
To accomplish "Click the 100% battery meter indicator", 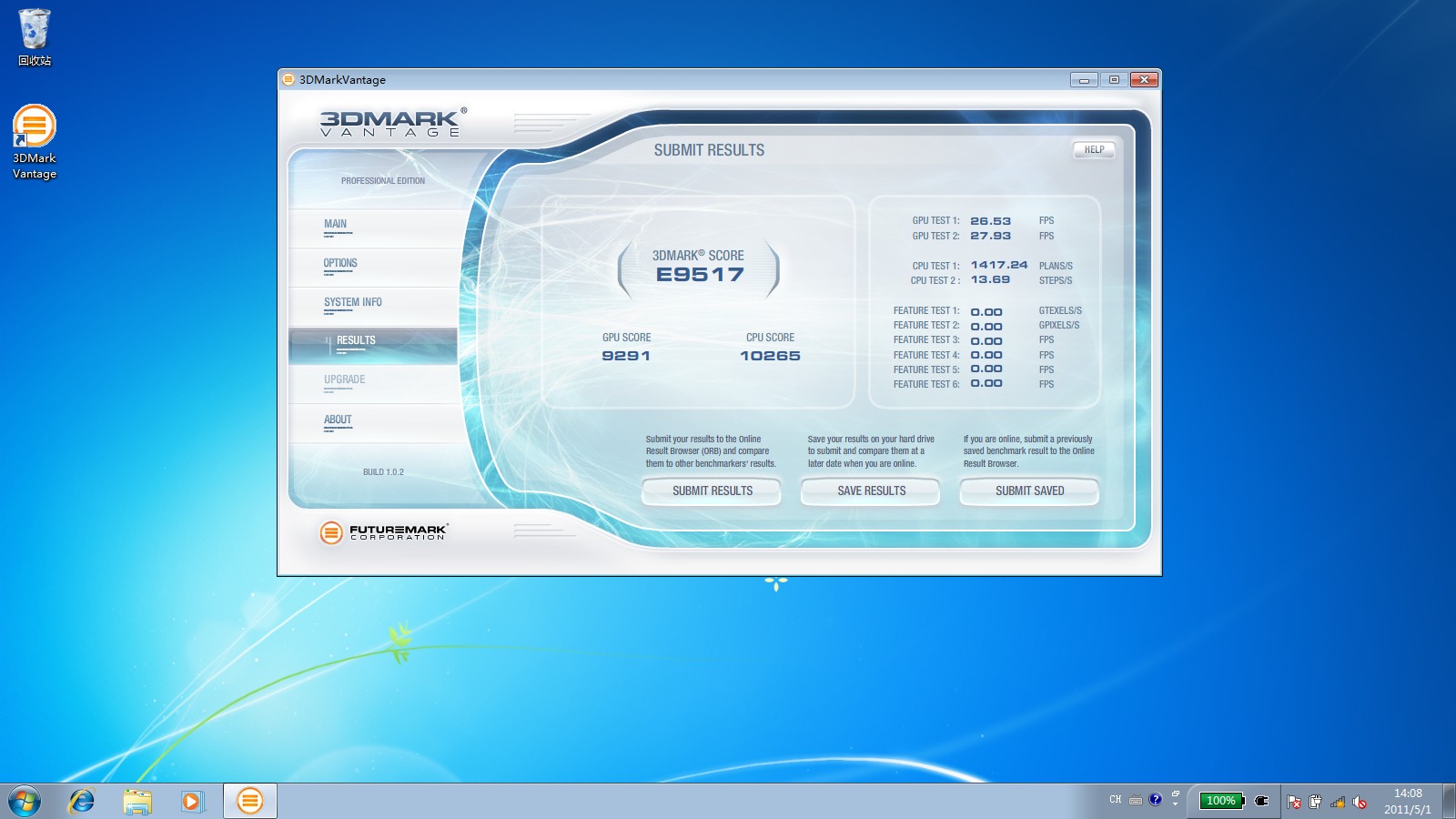I will click(x=1221, y=801).
